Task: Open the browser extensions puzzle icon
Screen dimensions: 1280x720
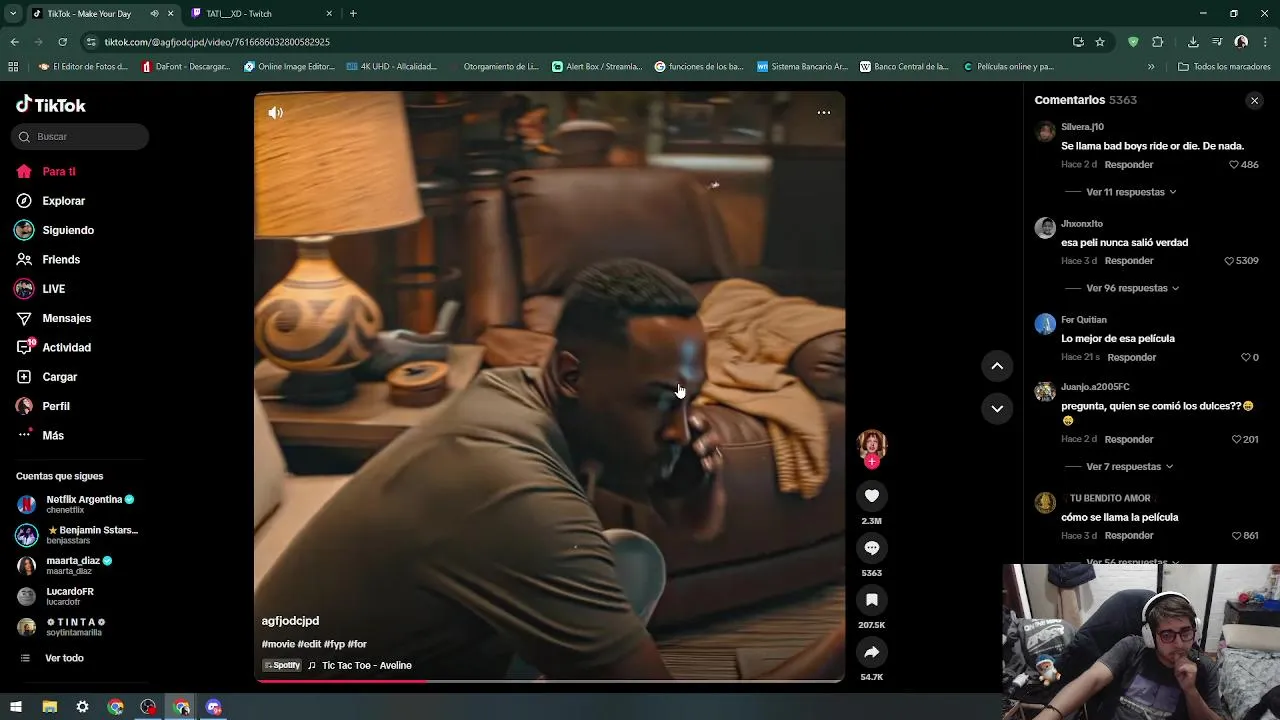Action: (1158, 42)
